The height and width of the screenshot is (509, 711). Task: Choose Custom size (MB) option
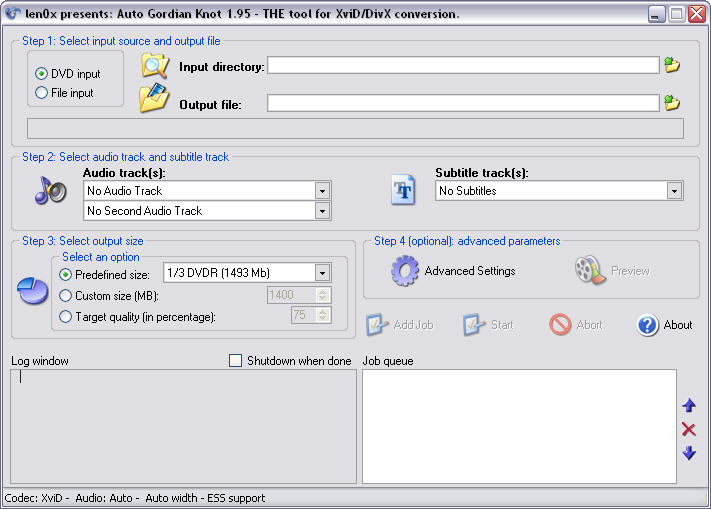(65, 296)
